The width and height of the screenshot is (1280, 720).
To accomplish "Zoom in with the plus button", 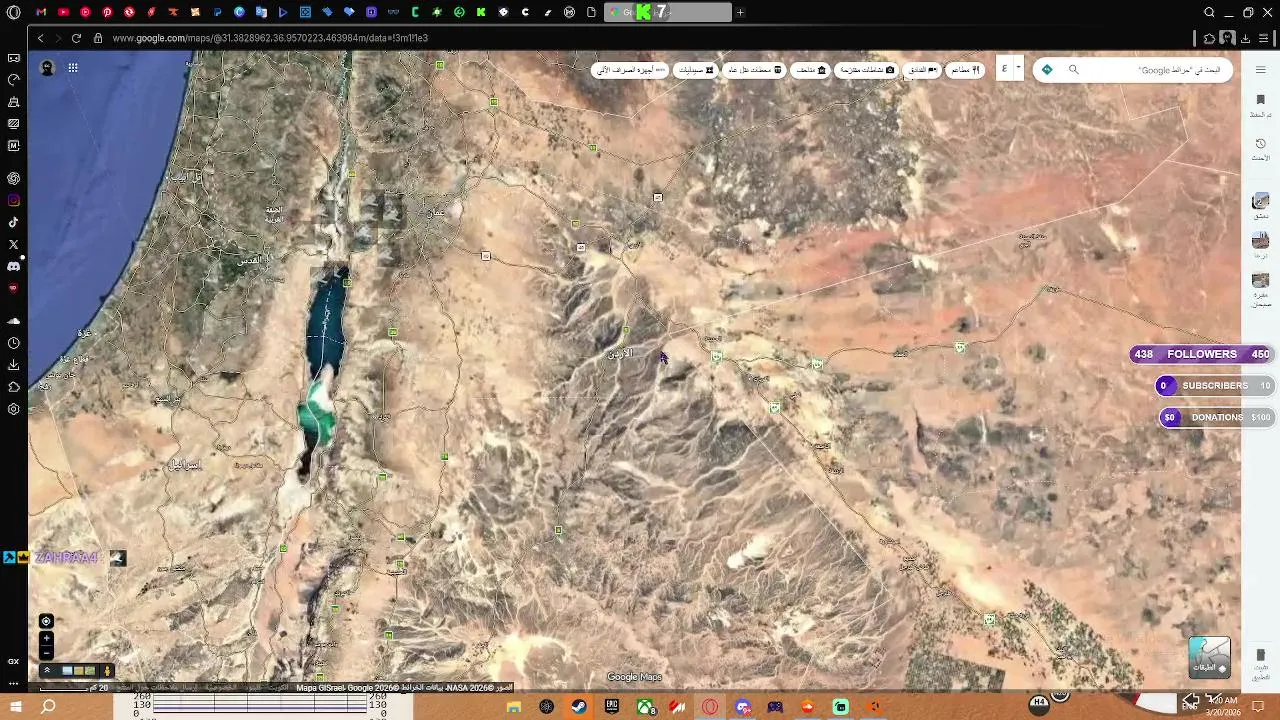I will tap(46, 638).
